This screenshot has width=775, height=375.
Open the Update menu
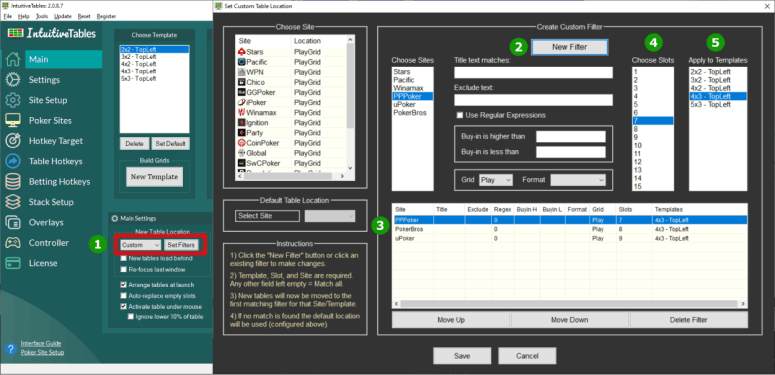coord(63,16)
